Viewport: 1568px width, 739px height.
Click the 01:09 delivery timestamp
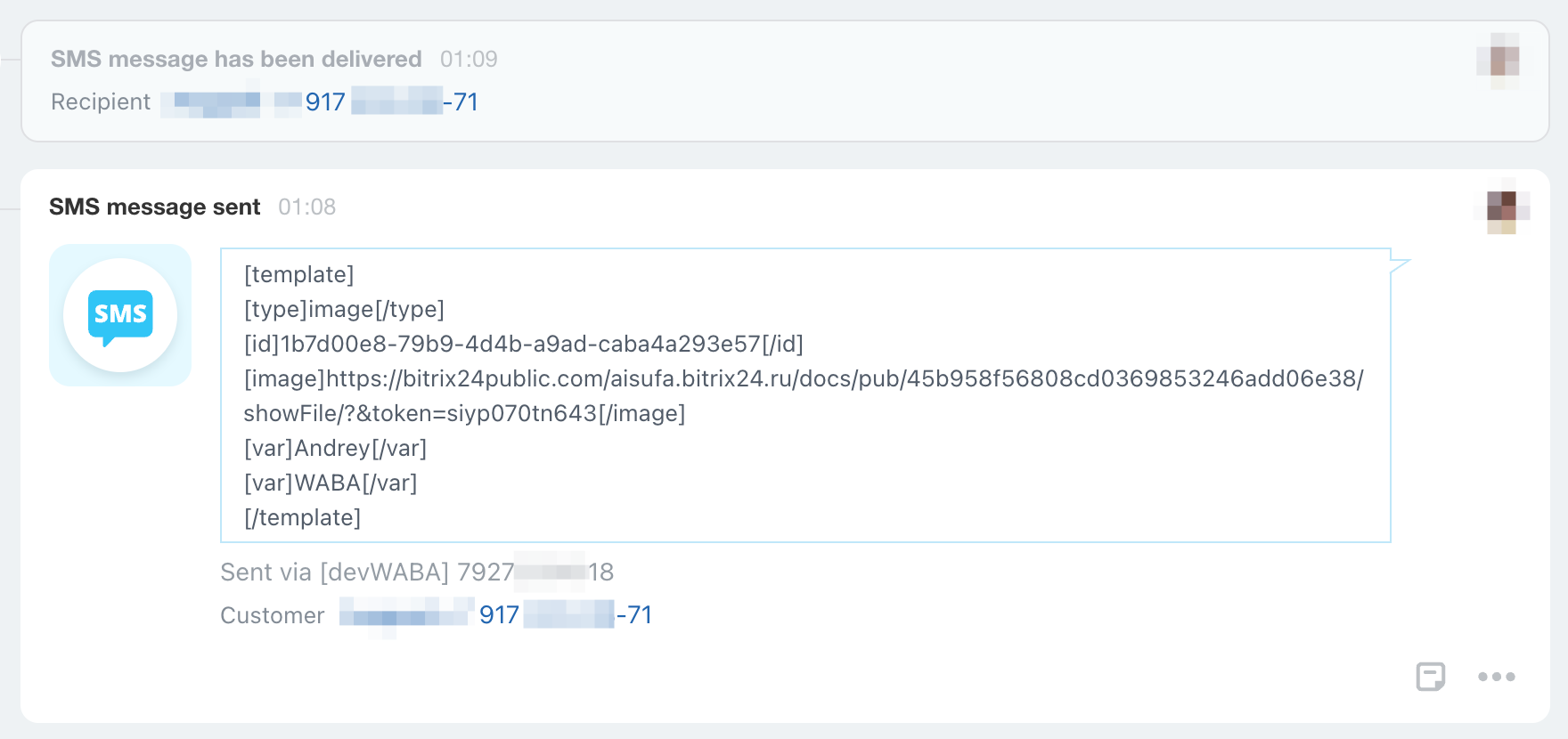pyautogui.click(x=469, y=59)
